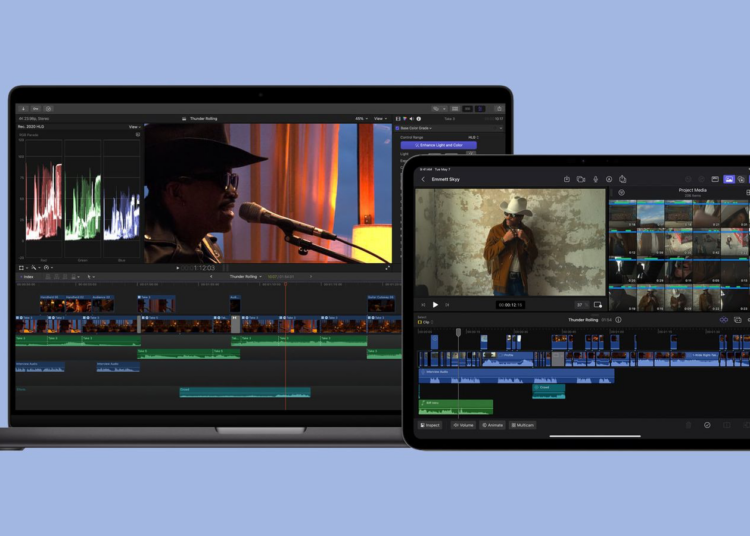Viewport: 750px width, 536px height.
Task: Tap the picture-in-picture viewer options icon
Action: tap(598, 305)
